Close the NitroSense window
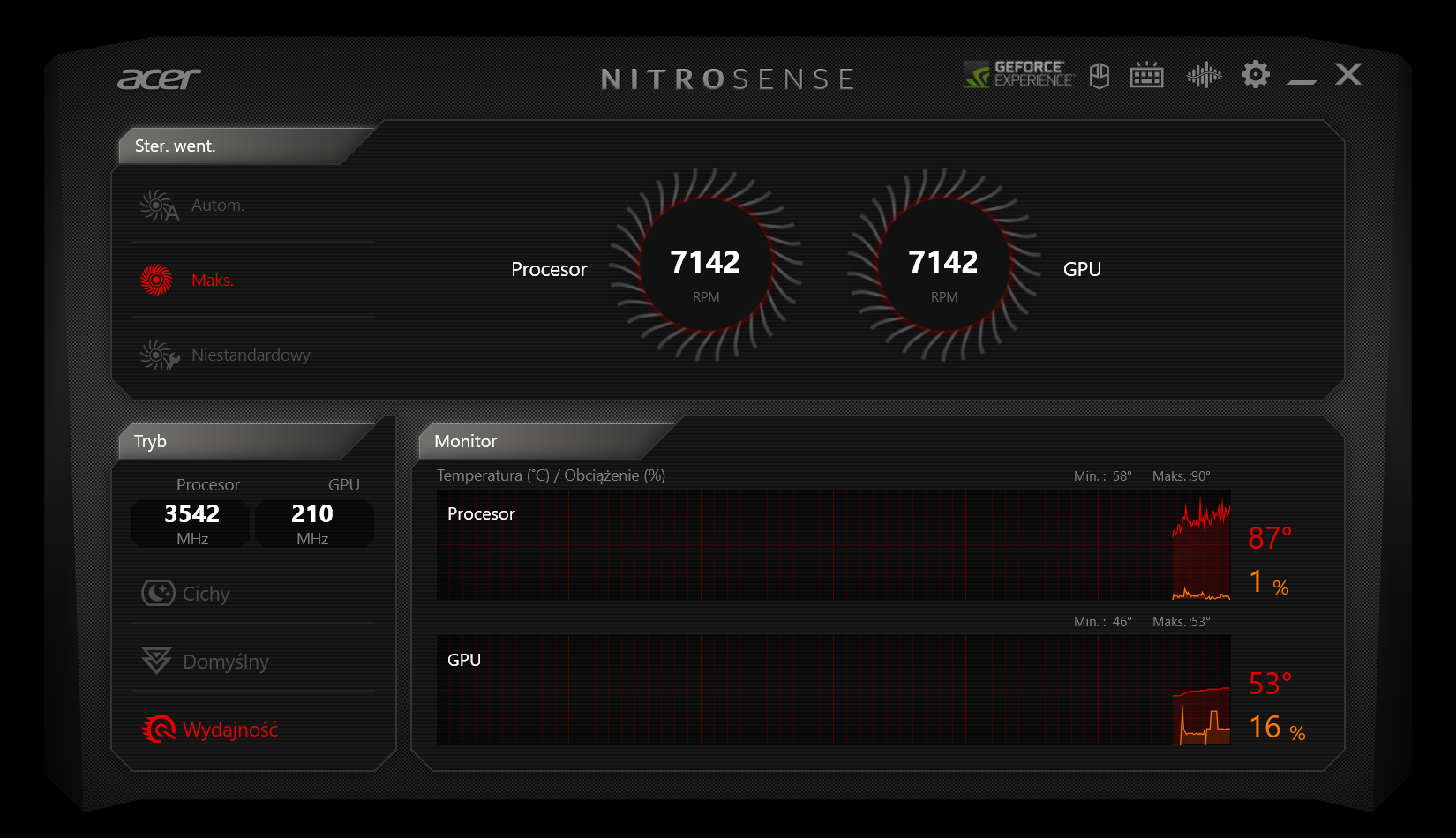1456x838 pixels. click(x=1348, y=74)
